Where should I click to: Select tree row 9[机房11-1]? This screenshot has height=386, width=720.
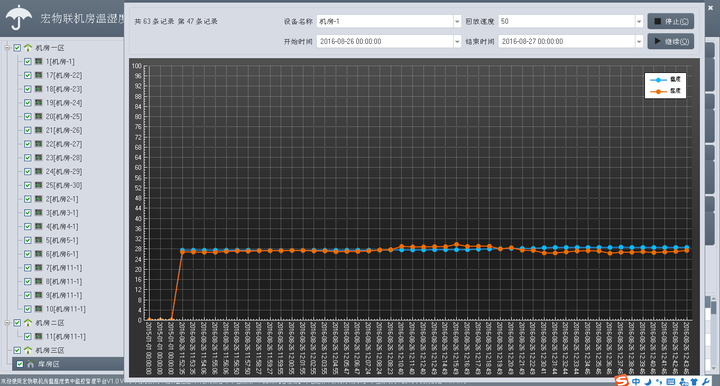pos(64,295)
